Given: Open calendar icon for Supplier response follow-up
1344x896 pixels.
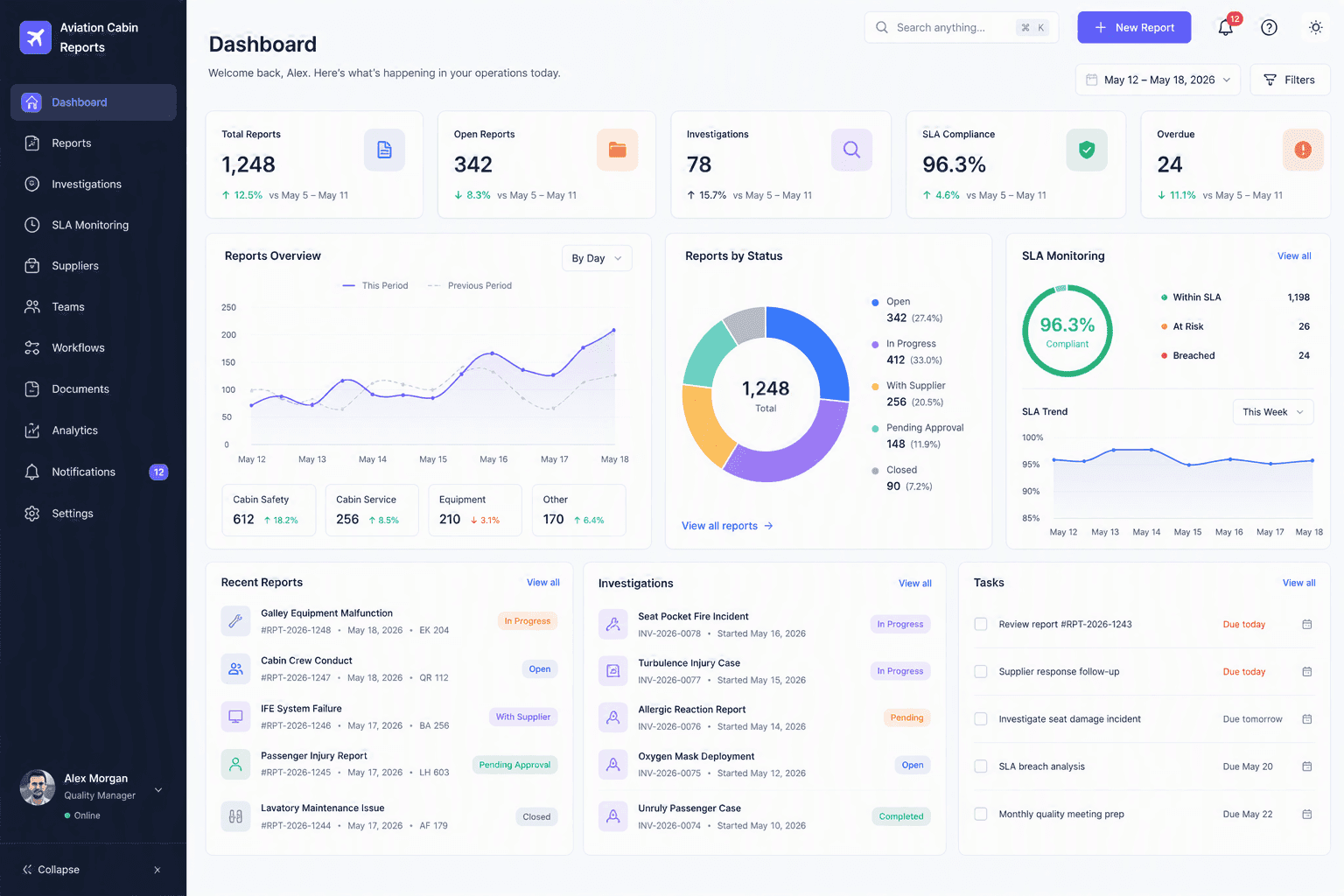Looking at the screenshot, I should (1306, 672).
